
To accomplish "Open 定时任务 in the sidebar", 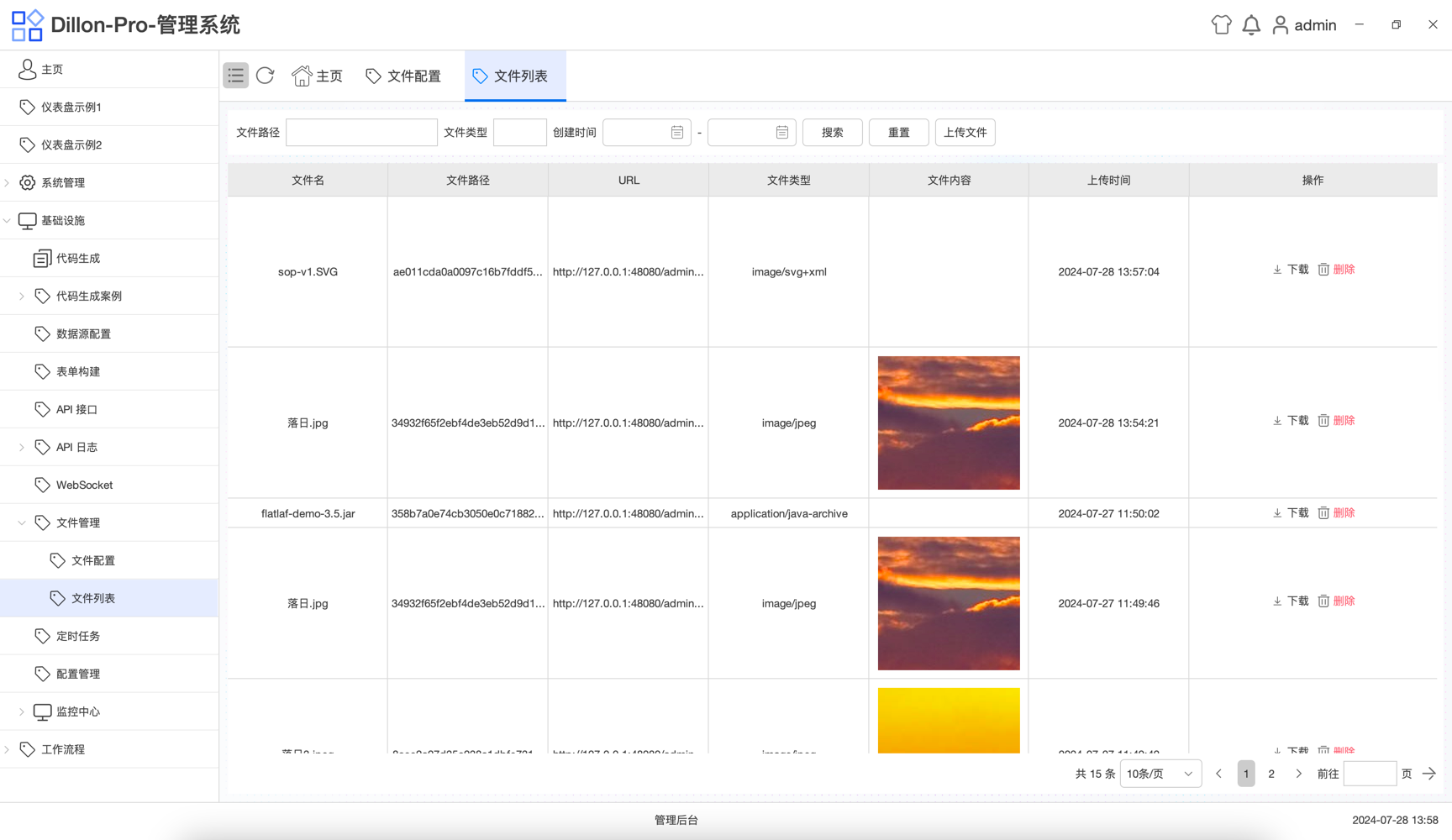I will pos(109,636).
